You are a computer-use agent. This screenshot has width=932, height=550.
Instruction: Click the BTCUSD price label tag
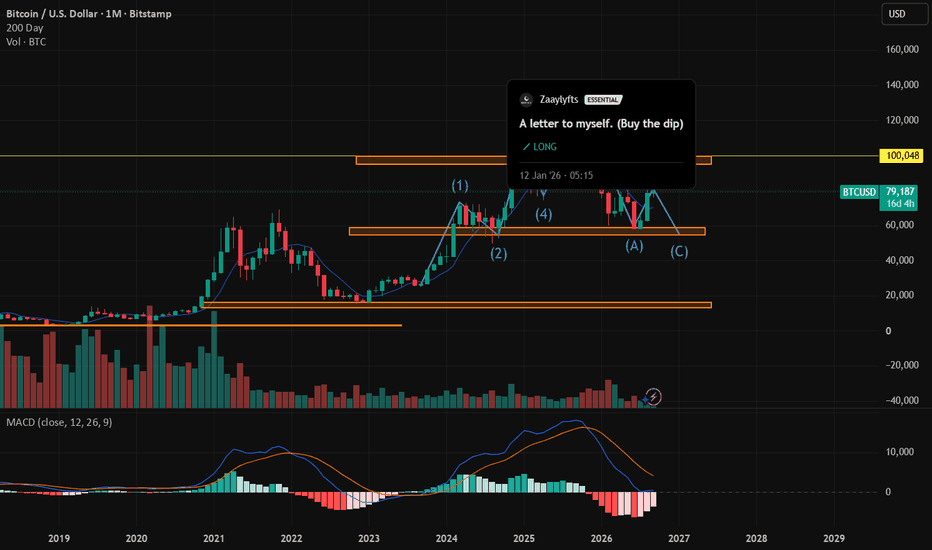coord(859,192)
